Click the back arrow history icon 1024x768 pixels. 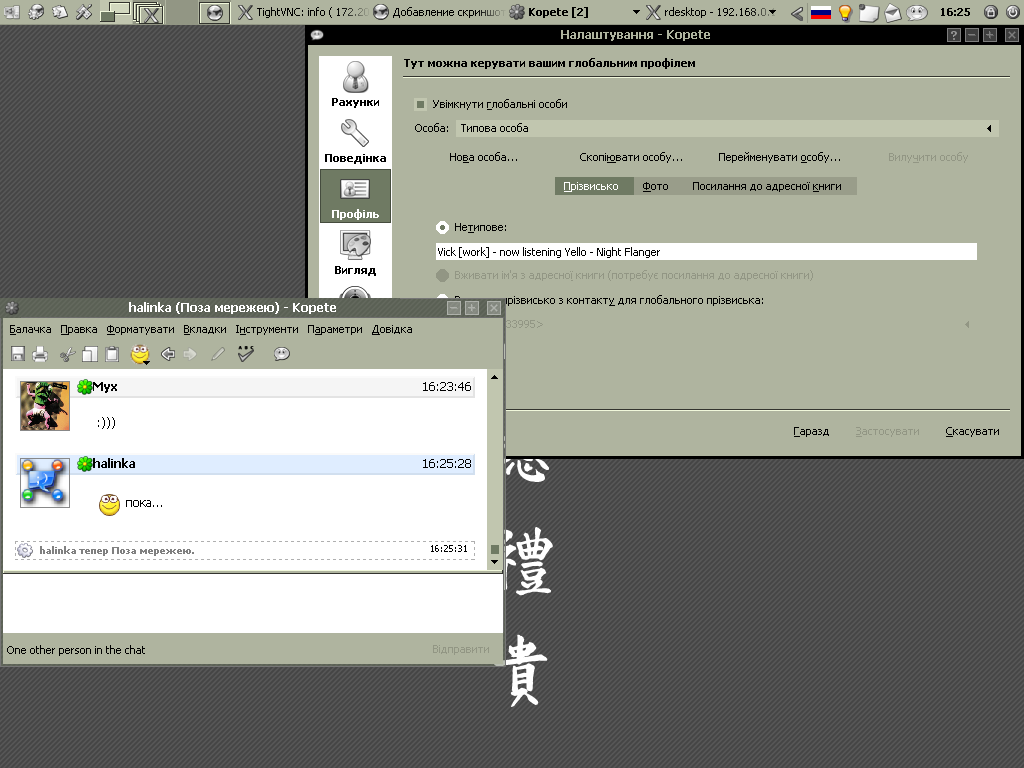(168, 354)
